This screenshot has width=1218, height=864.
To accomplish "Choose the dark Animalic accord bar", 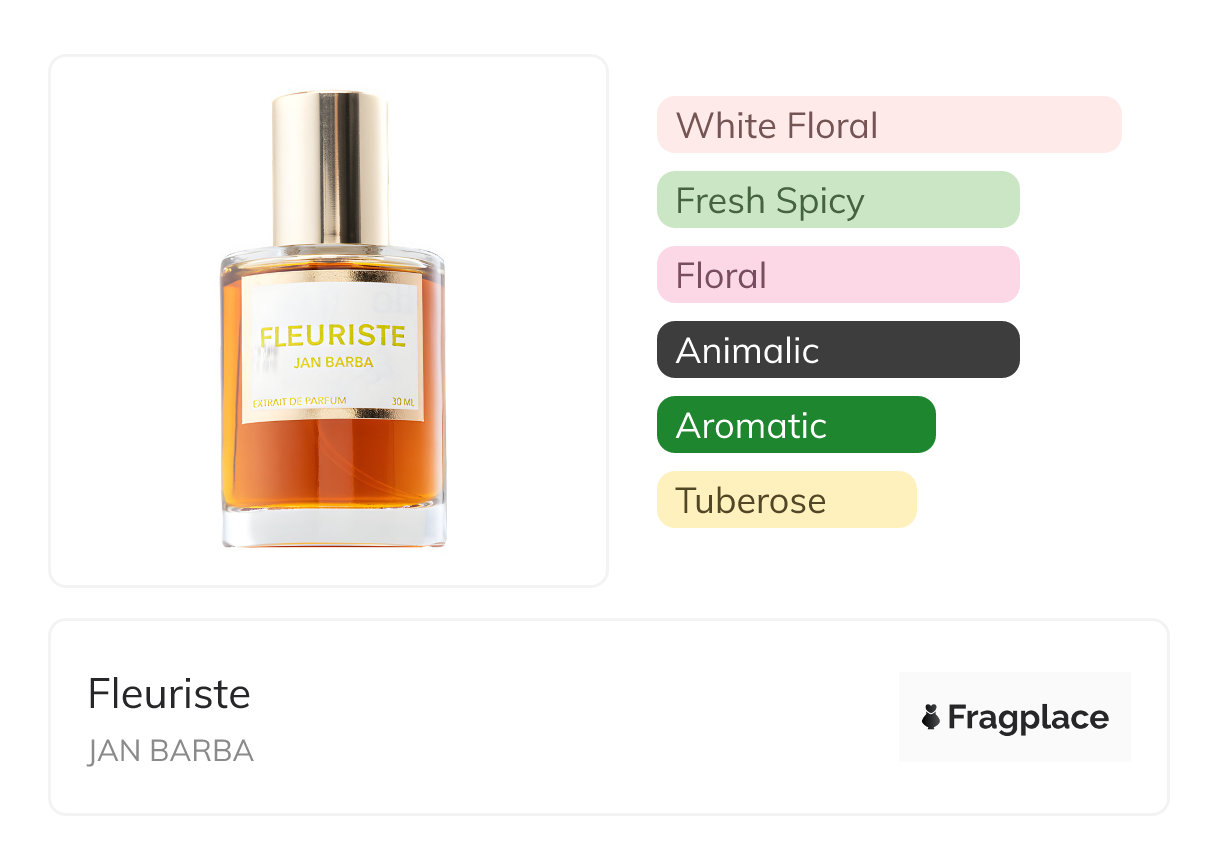I will [x=838, y=350].
